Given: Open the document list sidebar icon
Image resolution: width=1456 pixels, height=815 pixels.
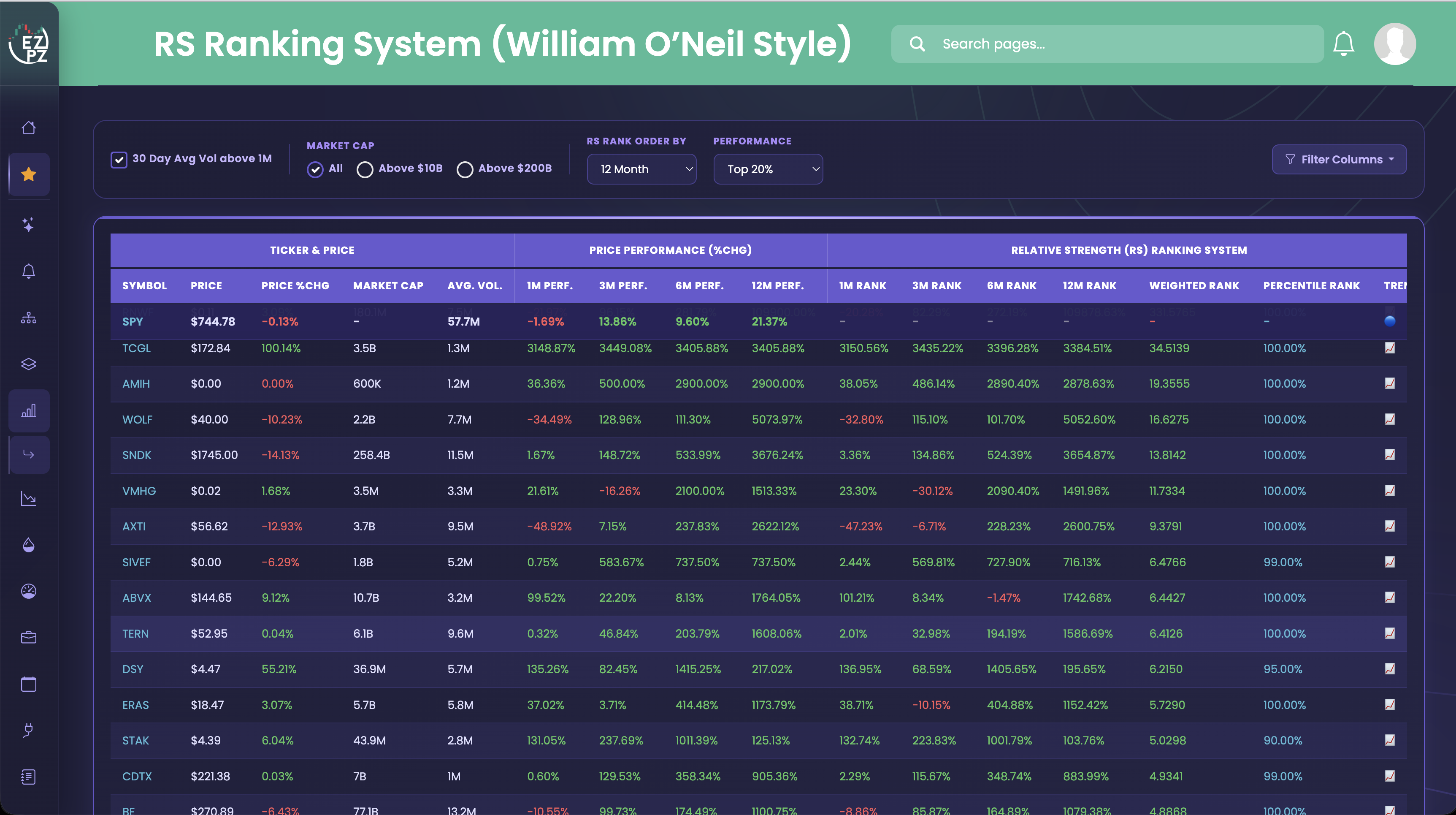Looking at the screenshot, I should (29, 777).
